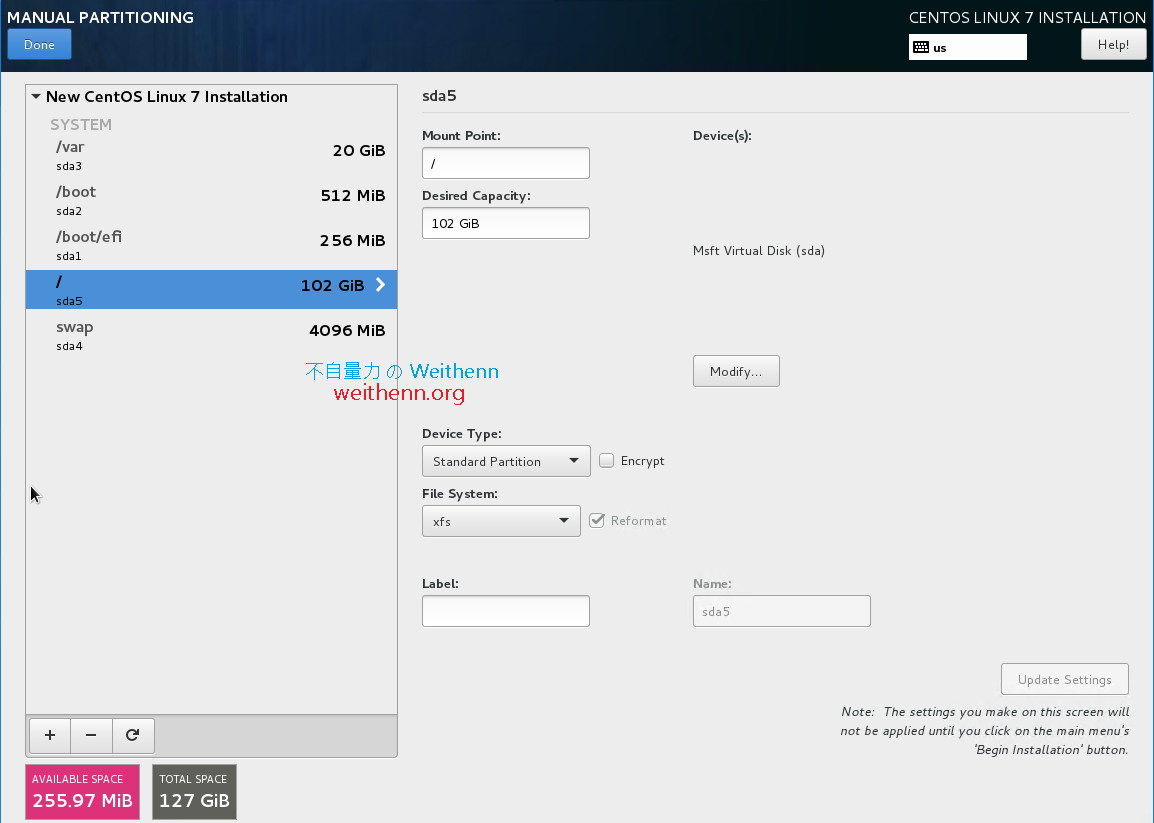Click the 20 GiB size of /var
The width and height of the screenshot is (1154, 823).
click(358, 151)
